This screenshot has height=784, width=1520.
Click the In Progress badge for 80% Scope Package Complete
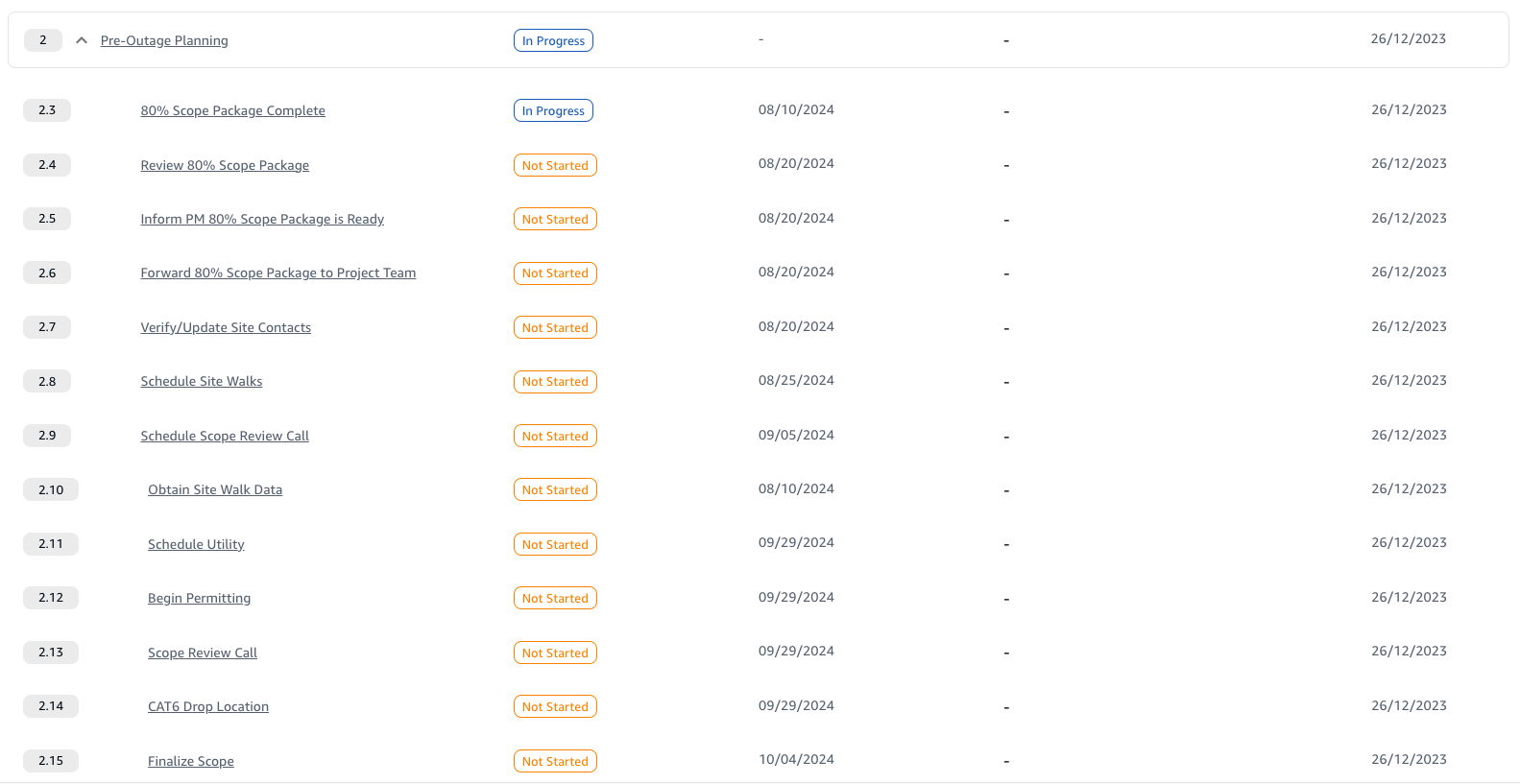point(553,110)
